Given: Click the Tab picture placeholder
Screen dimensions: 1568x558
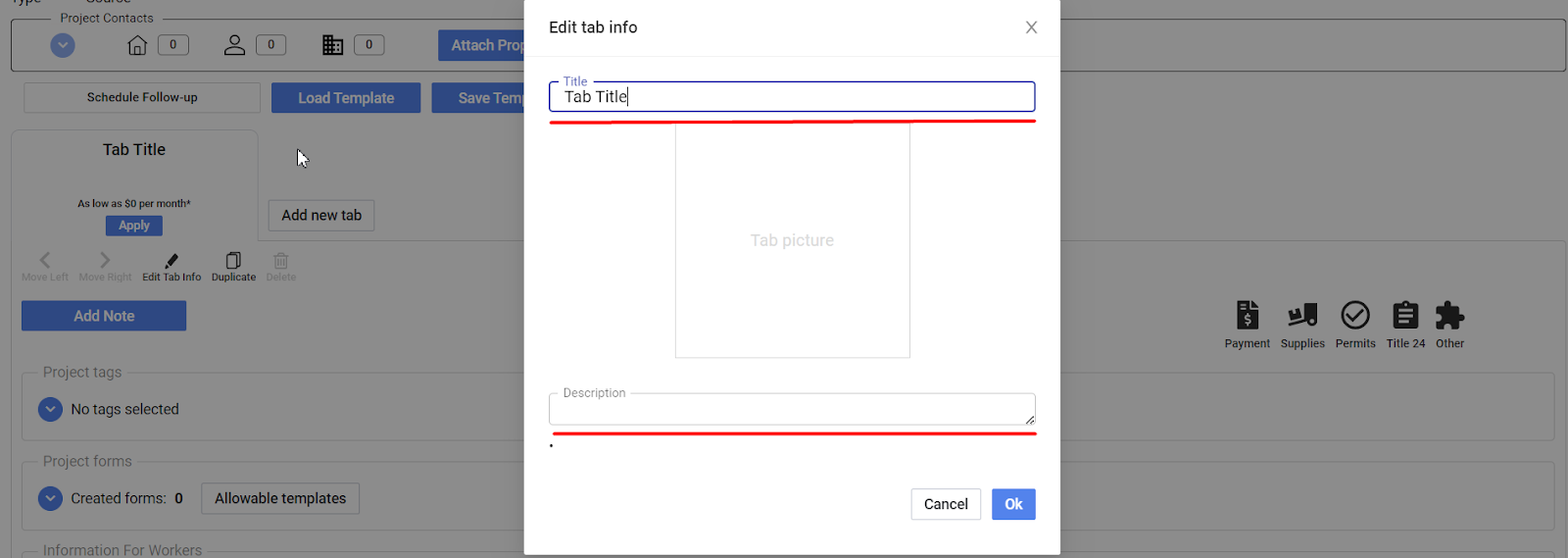Looking at the screenshot, I should (x=792, y=240).
